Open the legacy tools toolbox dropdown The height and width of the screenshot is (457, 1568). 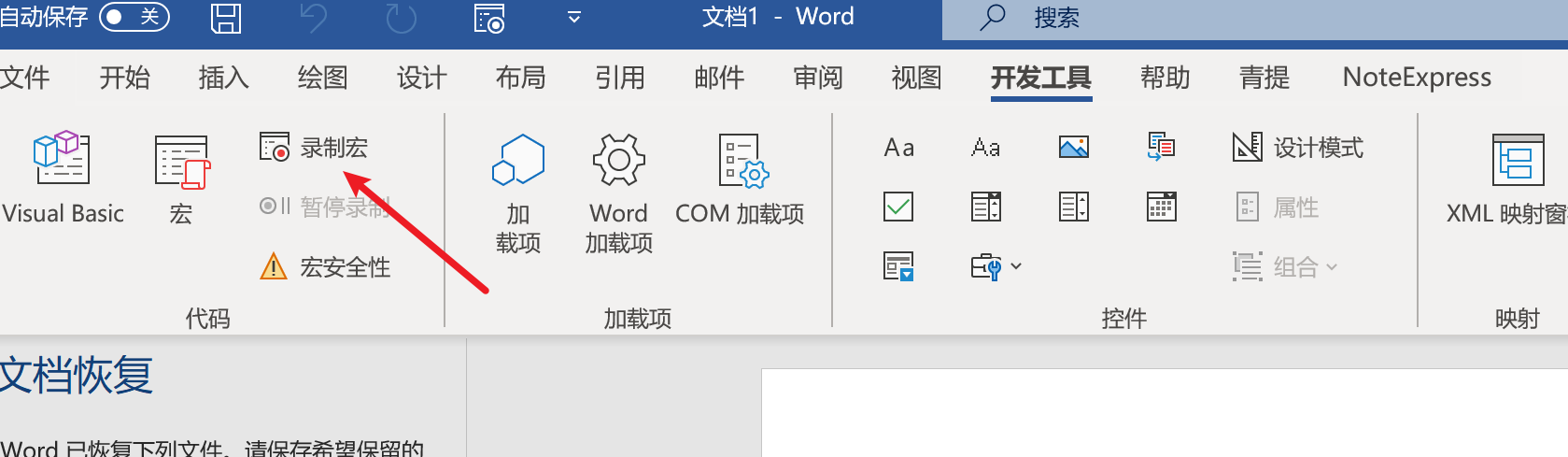coord(996,267)
